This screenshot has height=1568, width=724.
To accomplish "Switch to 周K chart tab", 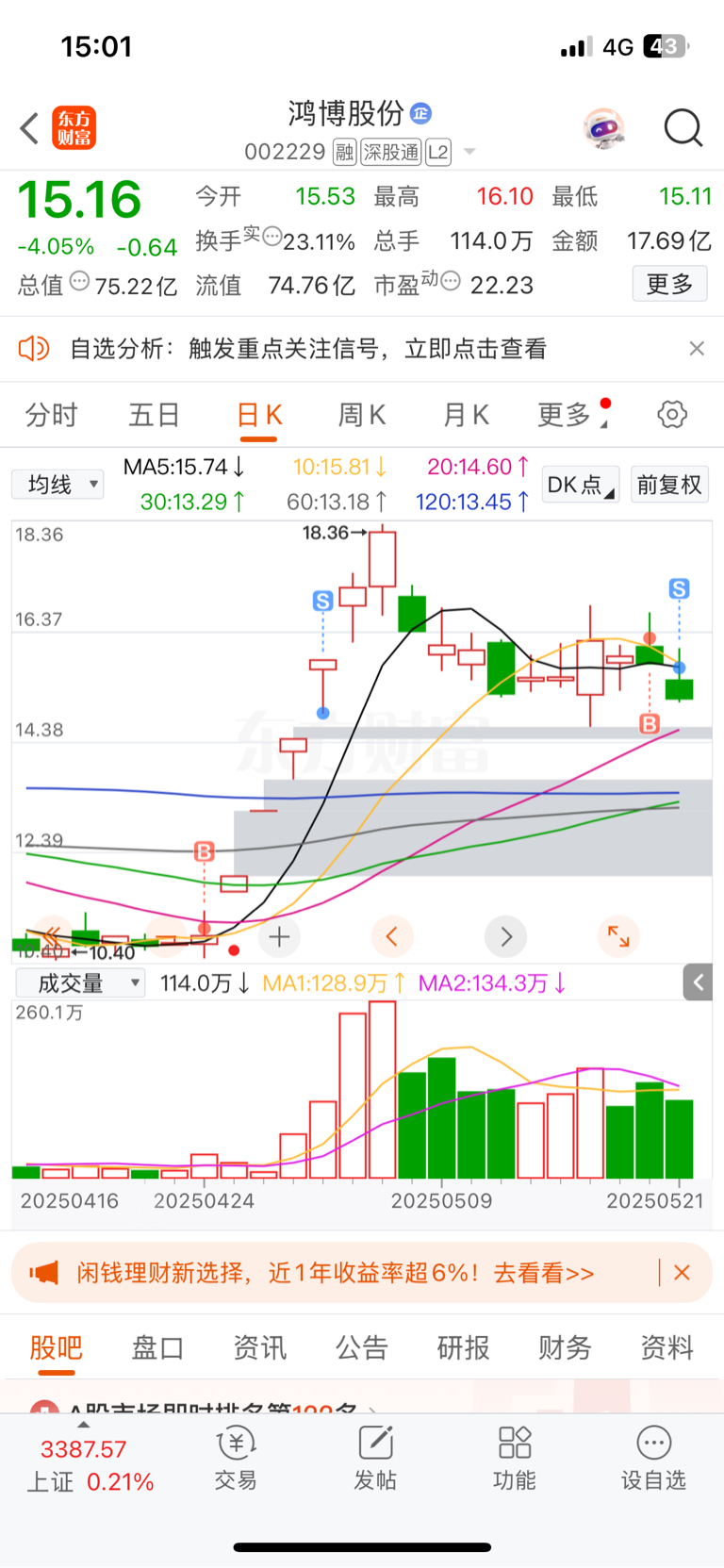I will point(362,415).
